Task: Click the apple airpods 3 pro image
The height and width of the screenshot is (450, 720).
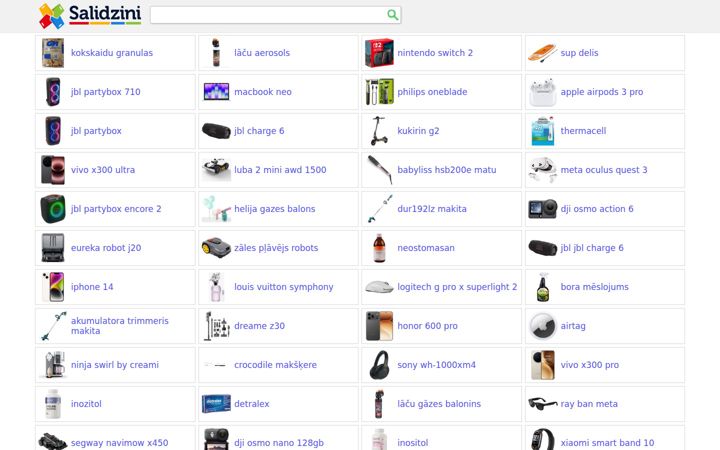Action: (x=542, y=92)
